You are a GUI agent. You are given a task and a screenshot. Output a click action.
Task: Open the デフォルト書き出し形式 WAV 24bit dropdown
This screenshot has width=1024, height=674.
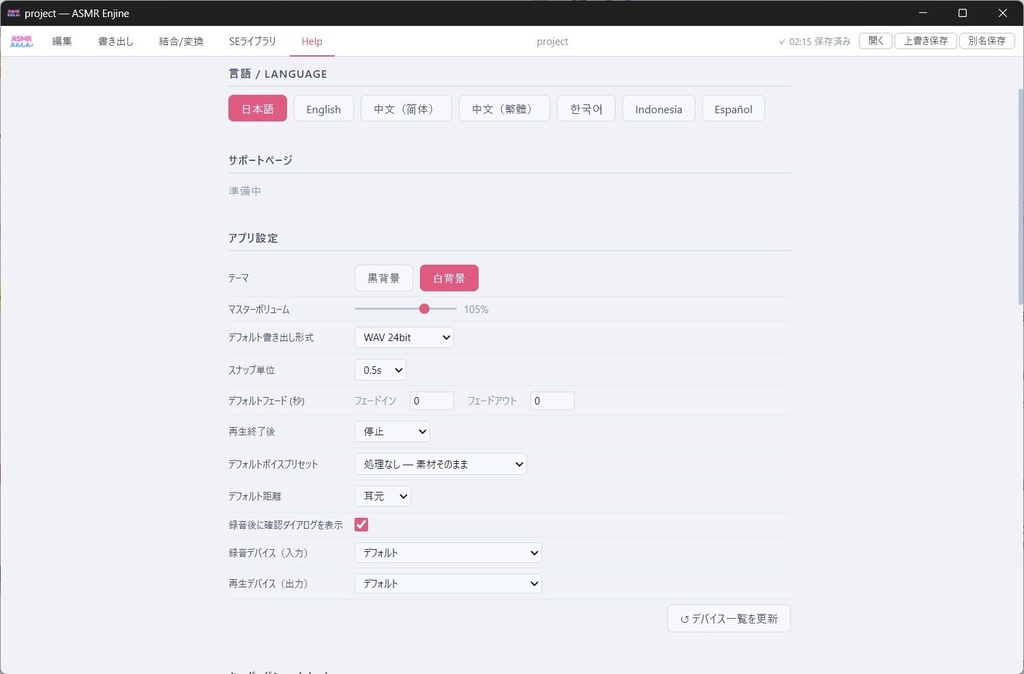click(404, 338)
